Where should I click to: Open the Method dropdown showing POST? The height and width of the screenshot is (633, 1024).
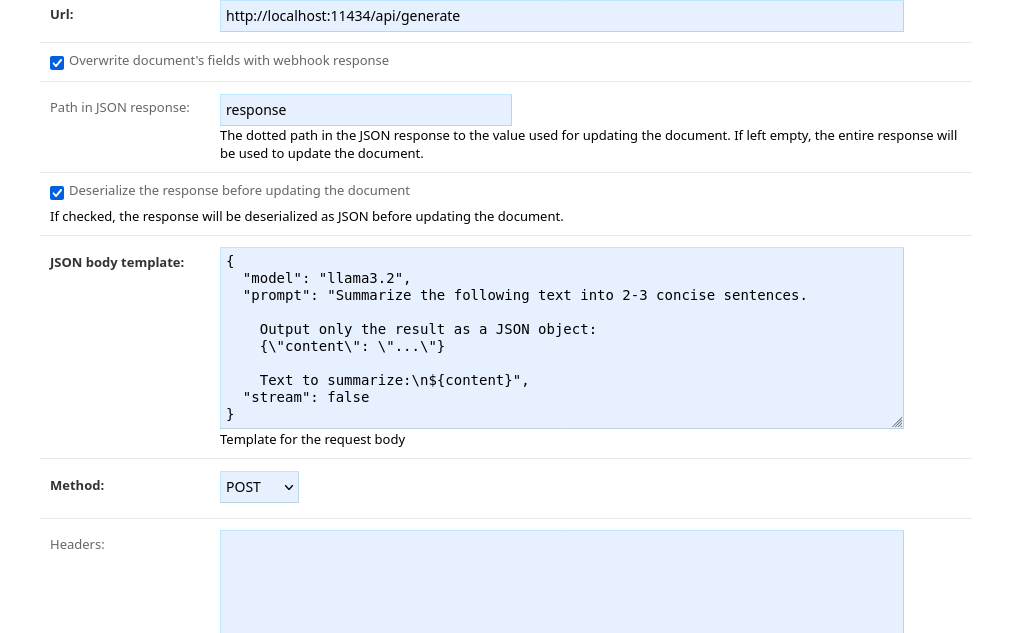[259, 487]
